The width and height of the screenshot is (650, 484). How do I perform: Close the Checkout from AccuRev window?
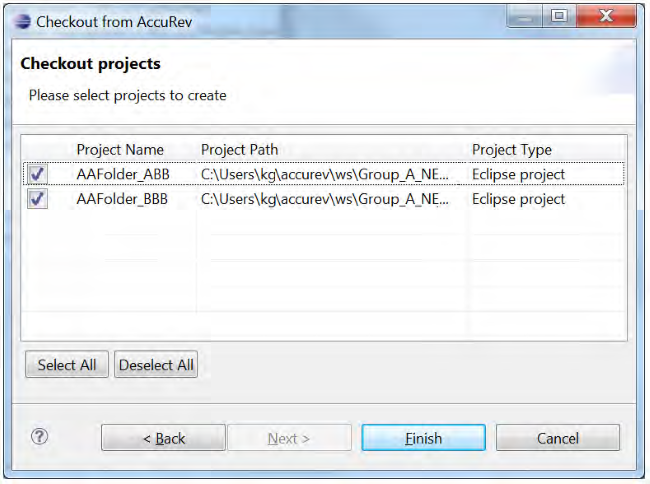pos(606,17)
